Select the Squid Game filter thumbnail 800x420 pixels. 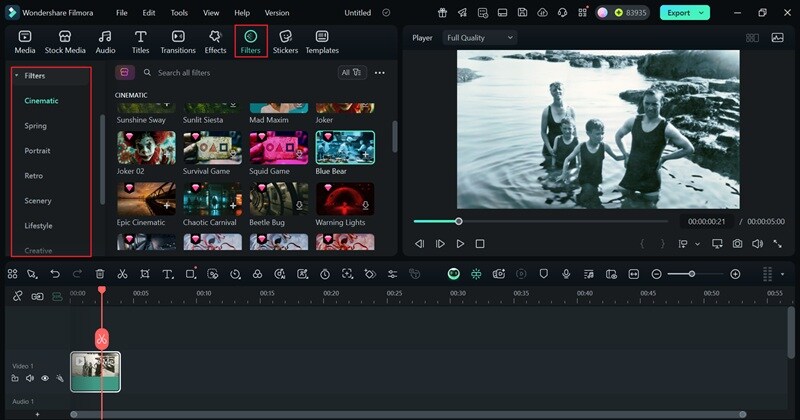pyautogui.click(x=279, y=147)
